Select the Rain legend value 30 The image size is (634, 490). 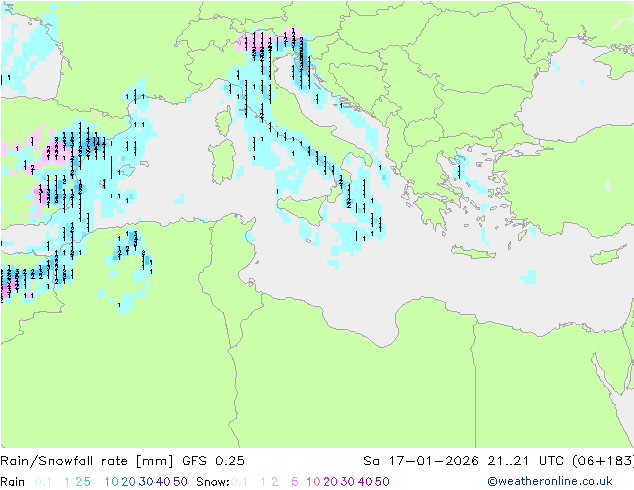tap(146, 482)
